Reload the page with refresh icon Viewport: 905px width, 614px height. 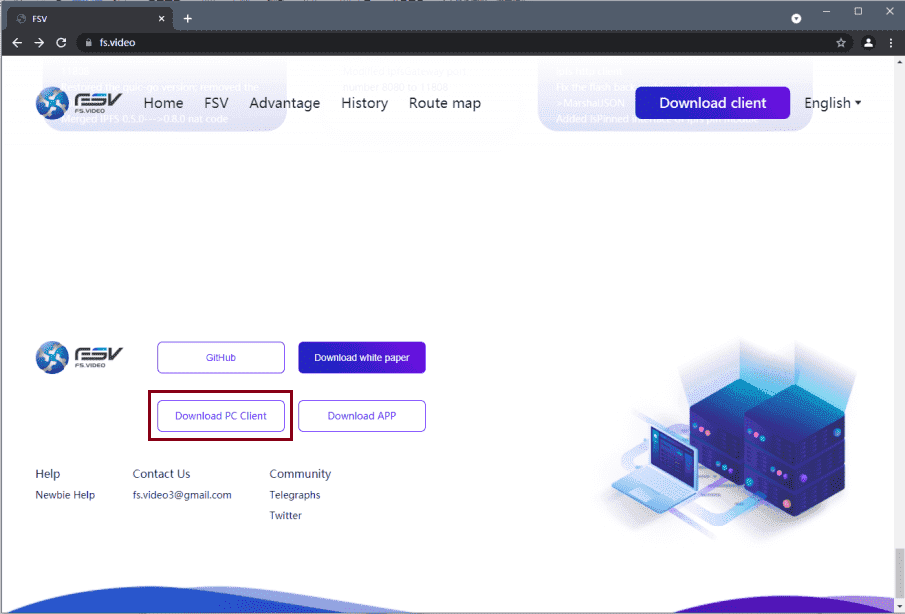point(61,43)
